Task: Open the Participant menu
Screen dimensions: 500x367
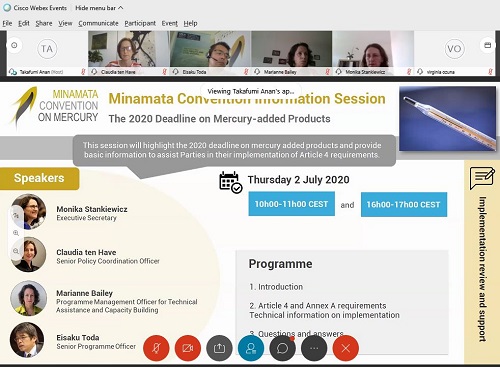Action: [x=140, y=23]
